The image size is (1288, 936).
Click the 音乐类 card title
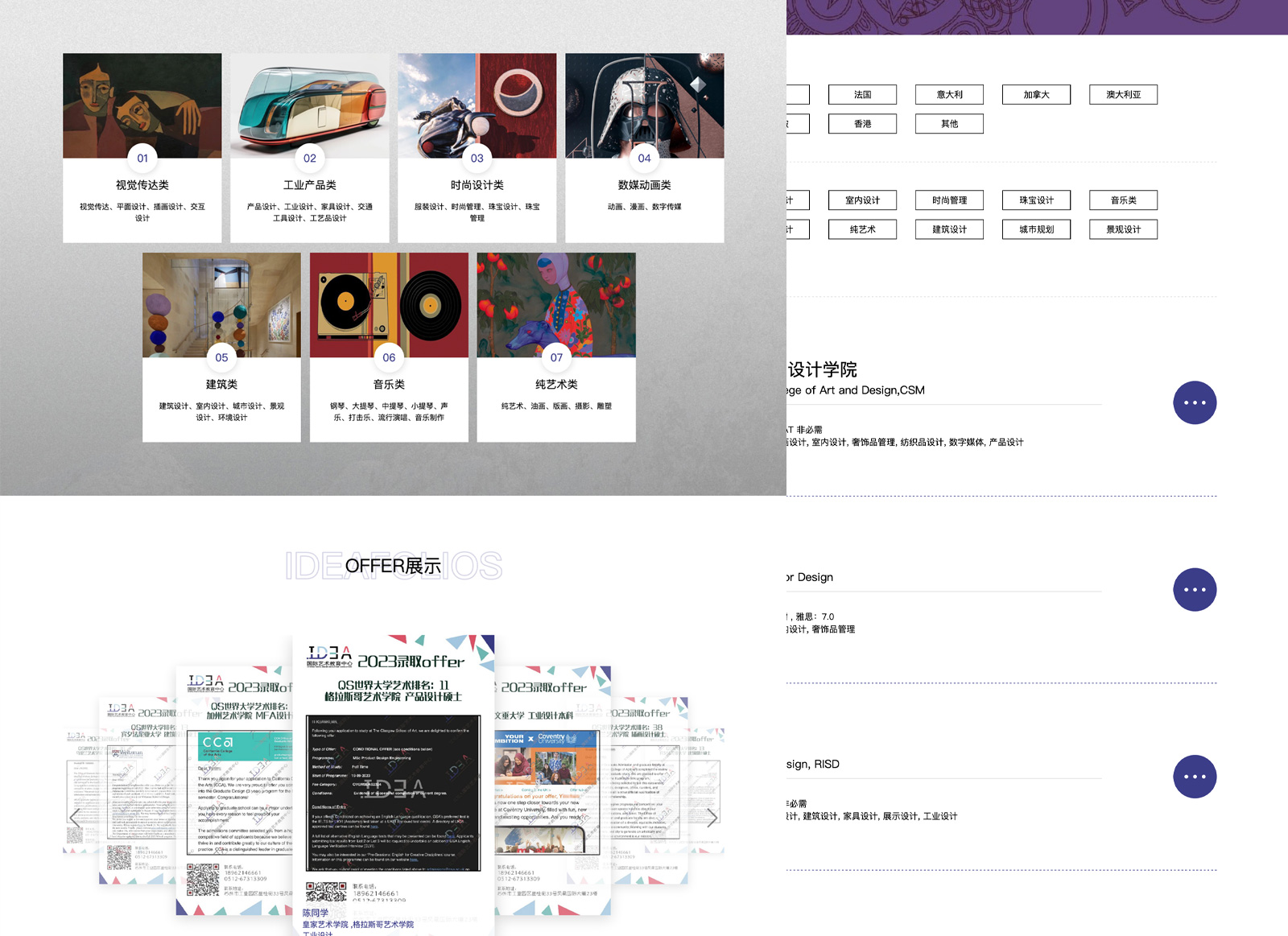point(389,385)
